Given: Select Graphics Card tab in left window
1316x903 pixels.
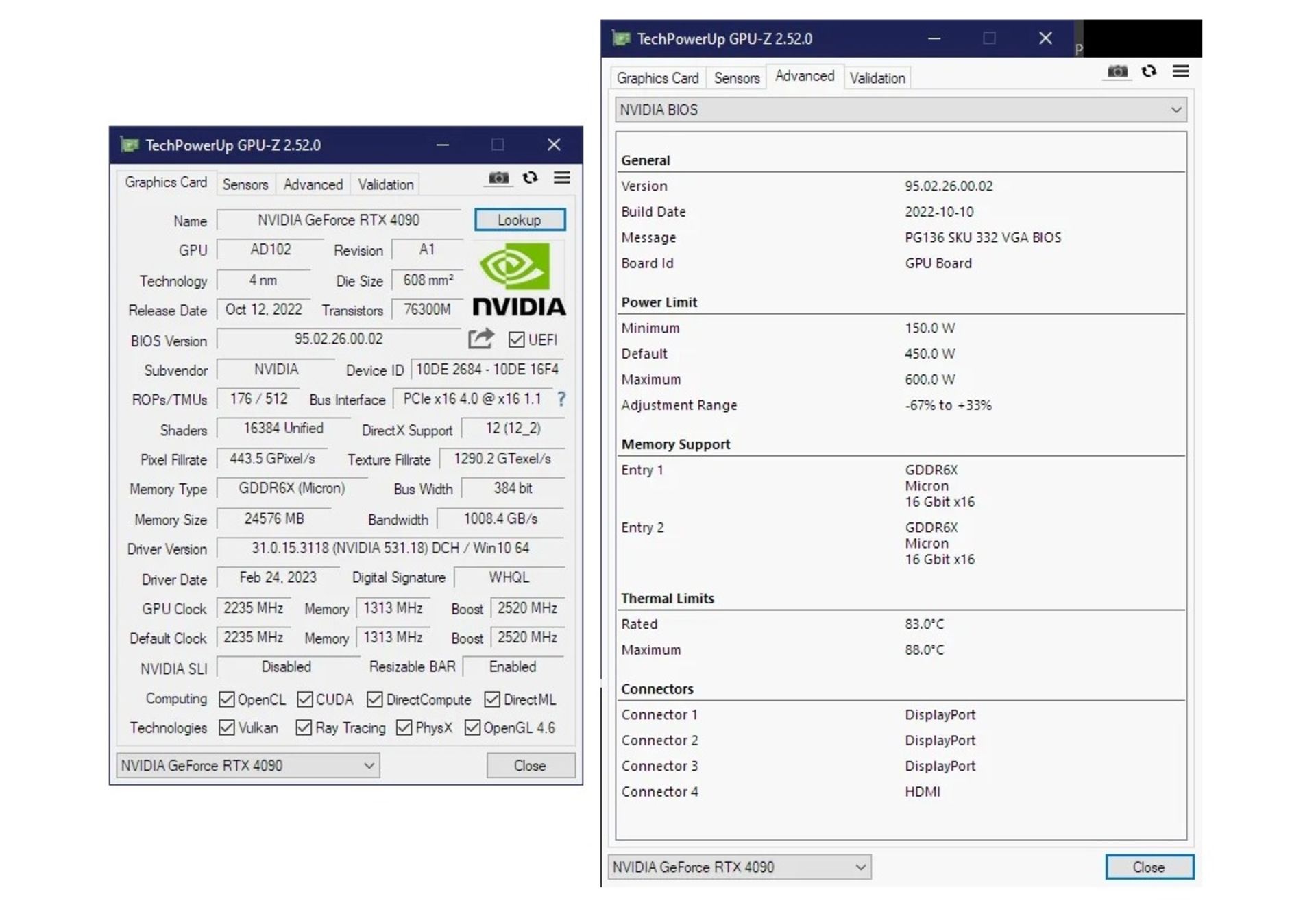Looking at the screenshot, I should click(165, 182).
